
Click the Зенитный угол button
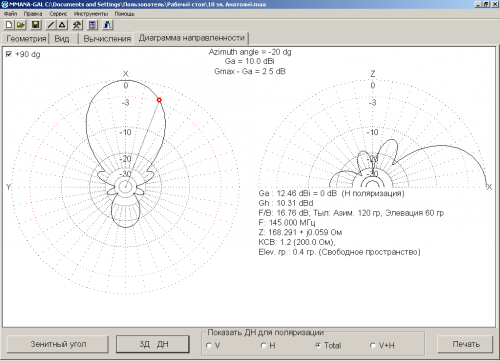click(x=58, y=344)
